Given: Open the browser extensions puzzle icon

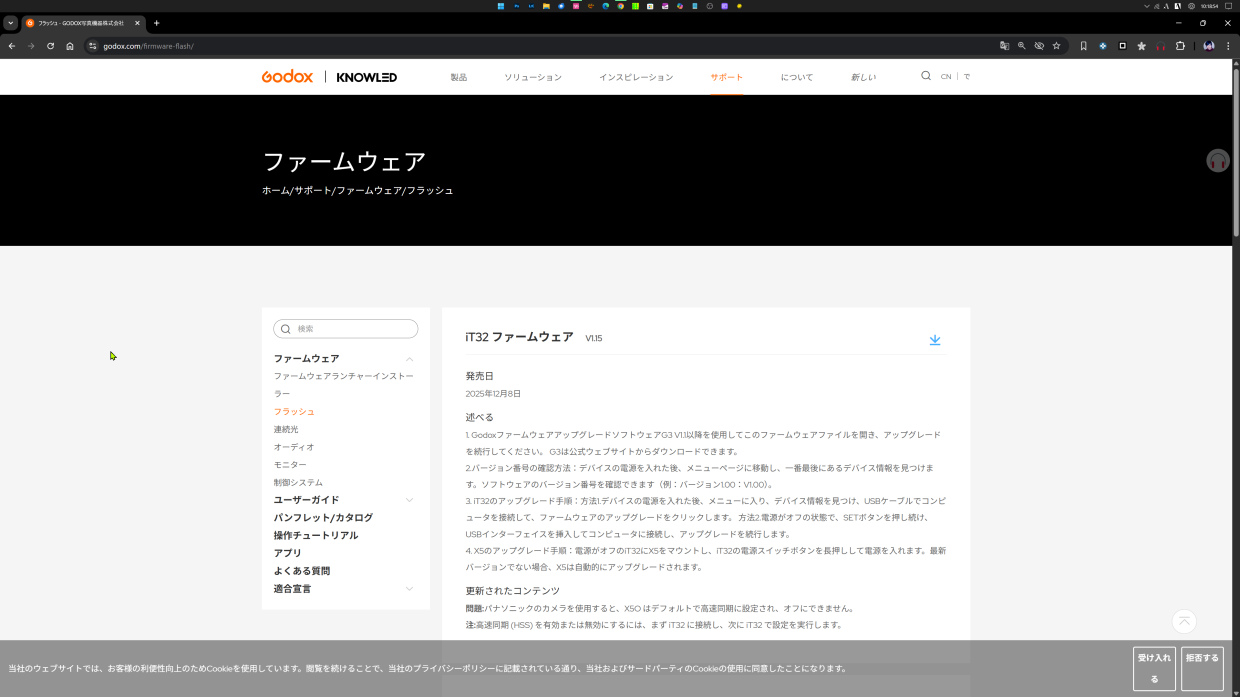Looking at the screenshot, I should point(1180,46).
